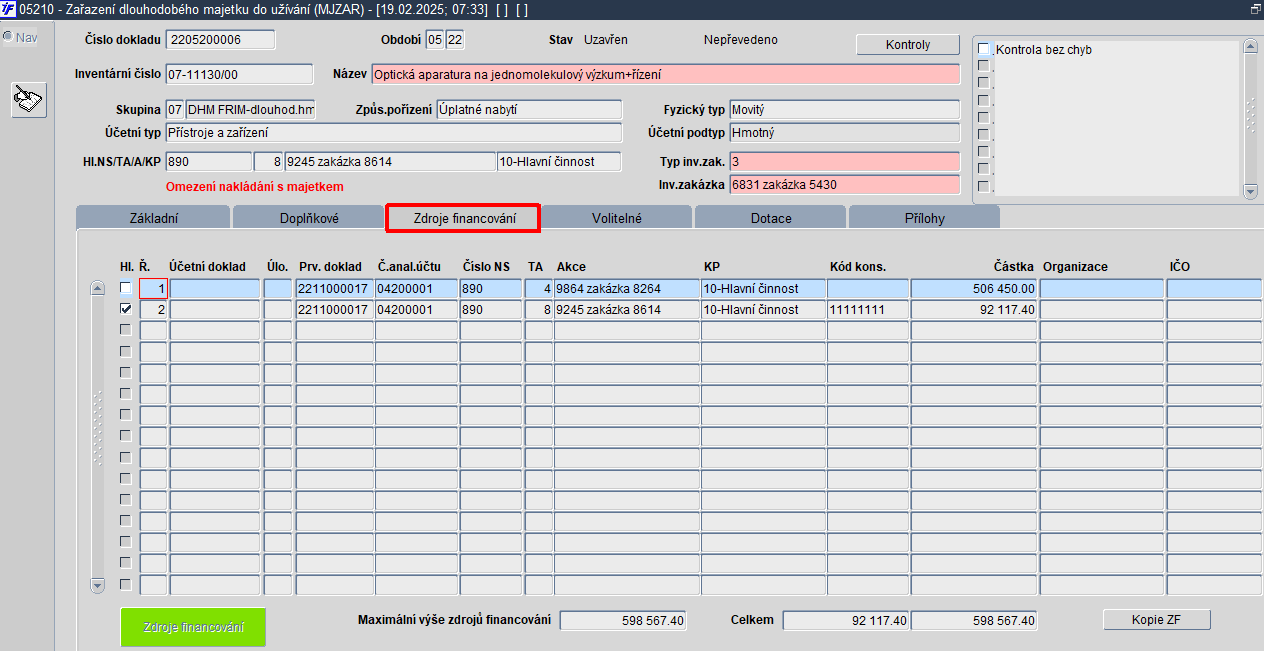The height and width of the screenshot is (651, 1264).
Task: Select the Zdroje financování tab
Action: coord(464,218)
